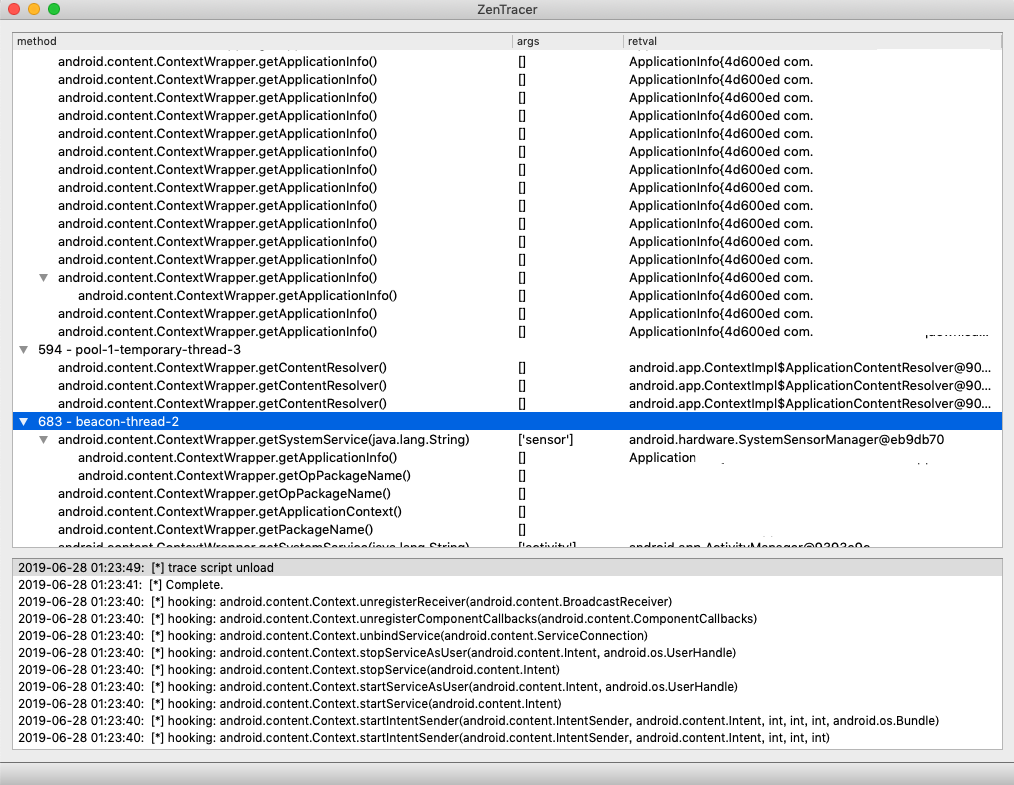
Task: Select the 683 - beacon-thread-2 row
Action: pyautogui.click(x=507, y=422)
